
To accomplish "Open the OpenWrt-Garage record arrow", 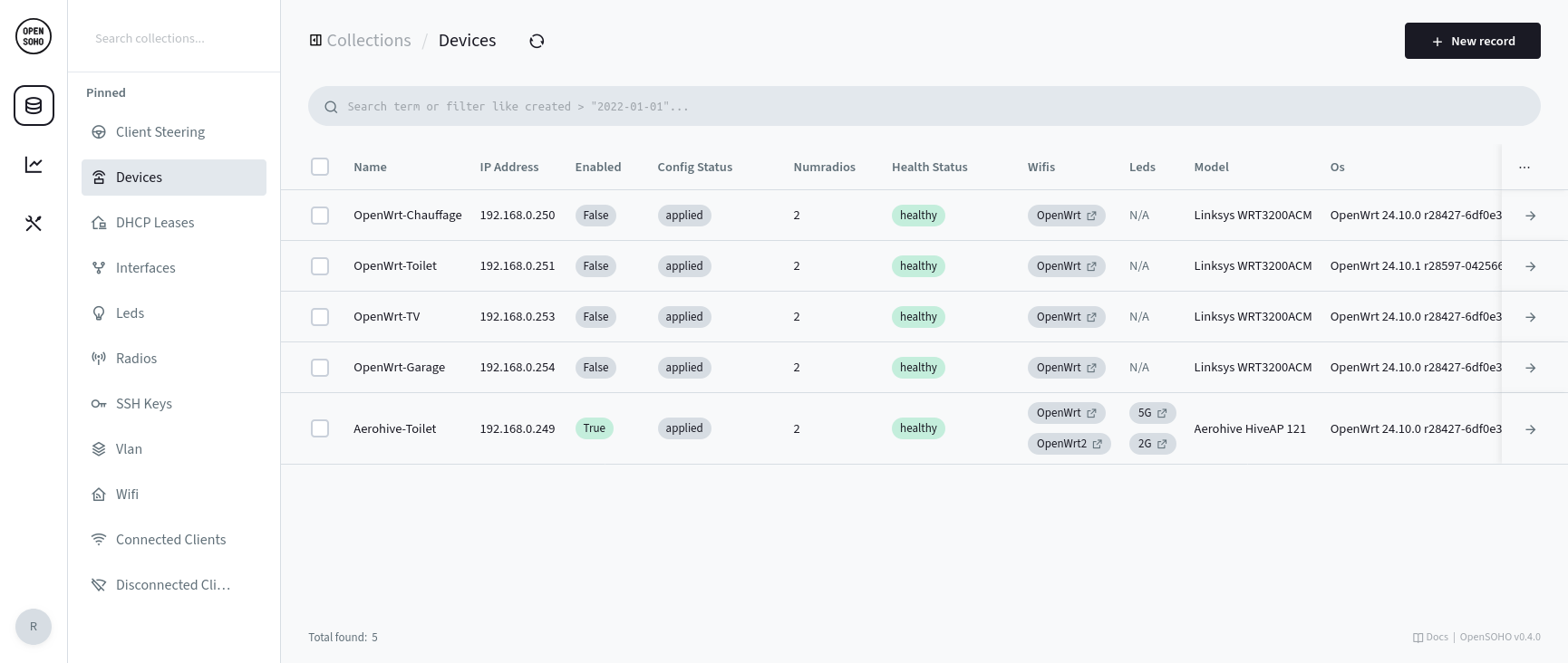I will 1530,368.
